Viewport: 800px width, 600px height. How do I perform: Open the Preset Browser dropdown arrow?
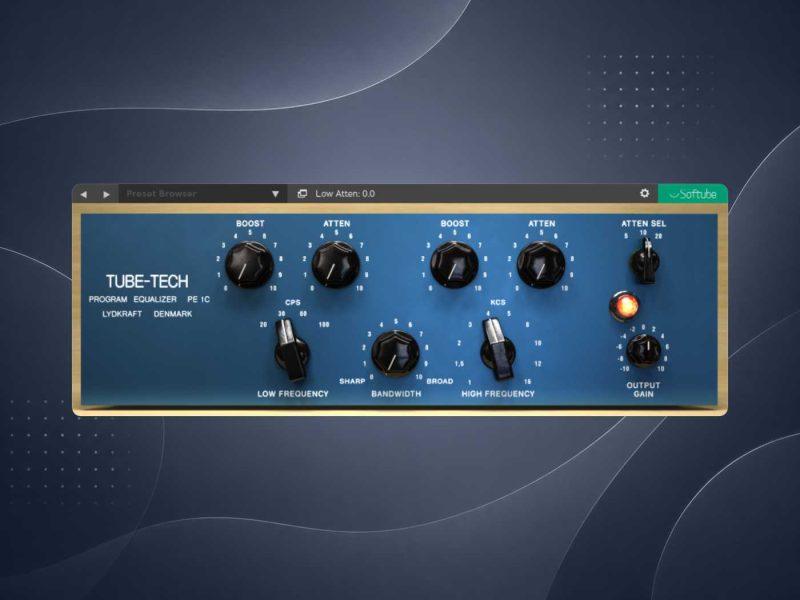pyautogui.click(x=276, y=194)
